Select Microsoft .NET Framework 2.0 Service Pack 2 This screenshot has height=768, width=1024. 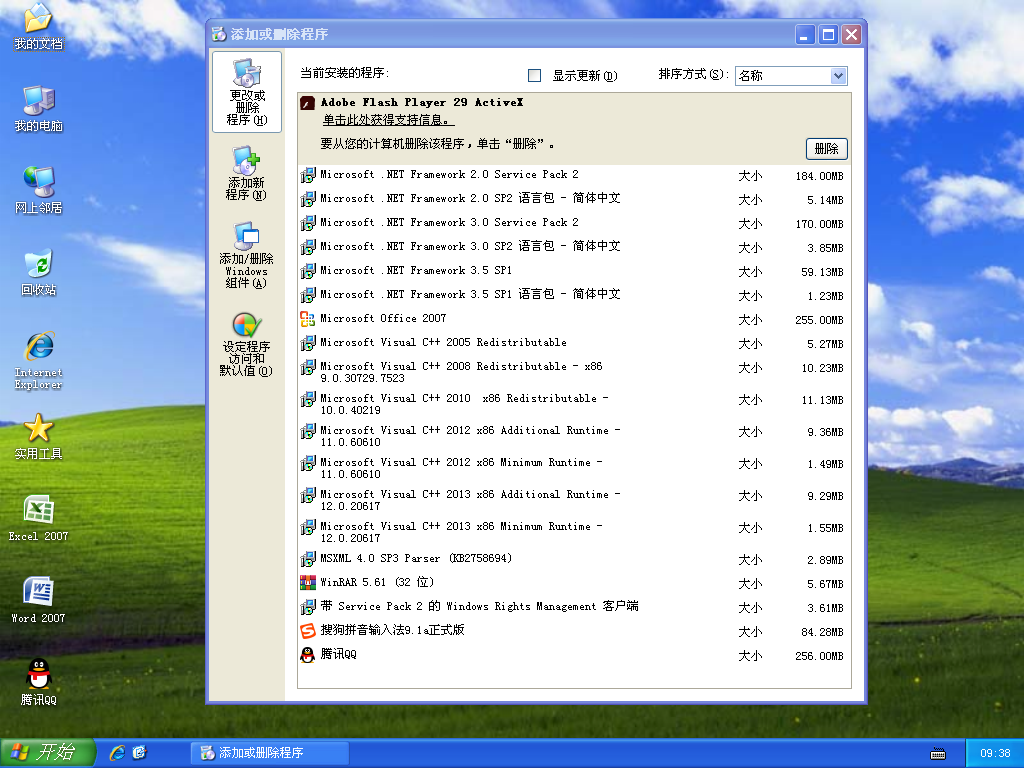(x=574, y=175)
